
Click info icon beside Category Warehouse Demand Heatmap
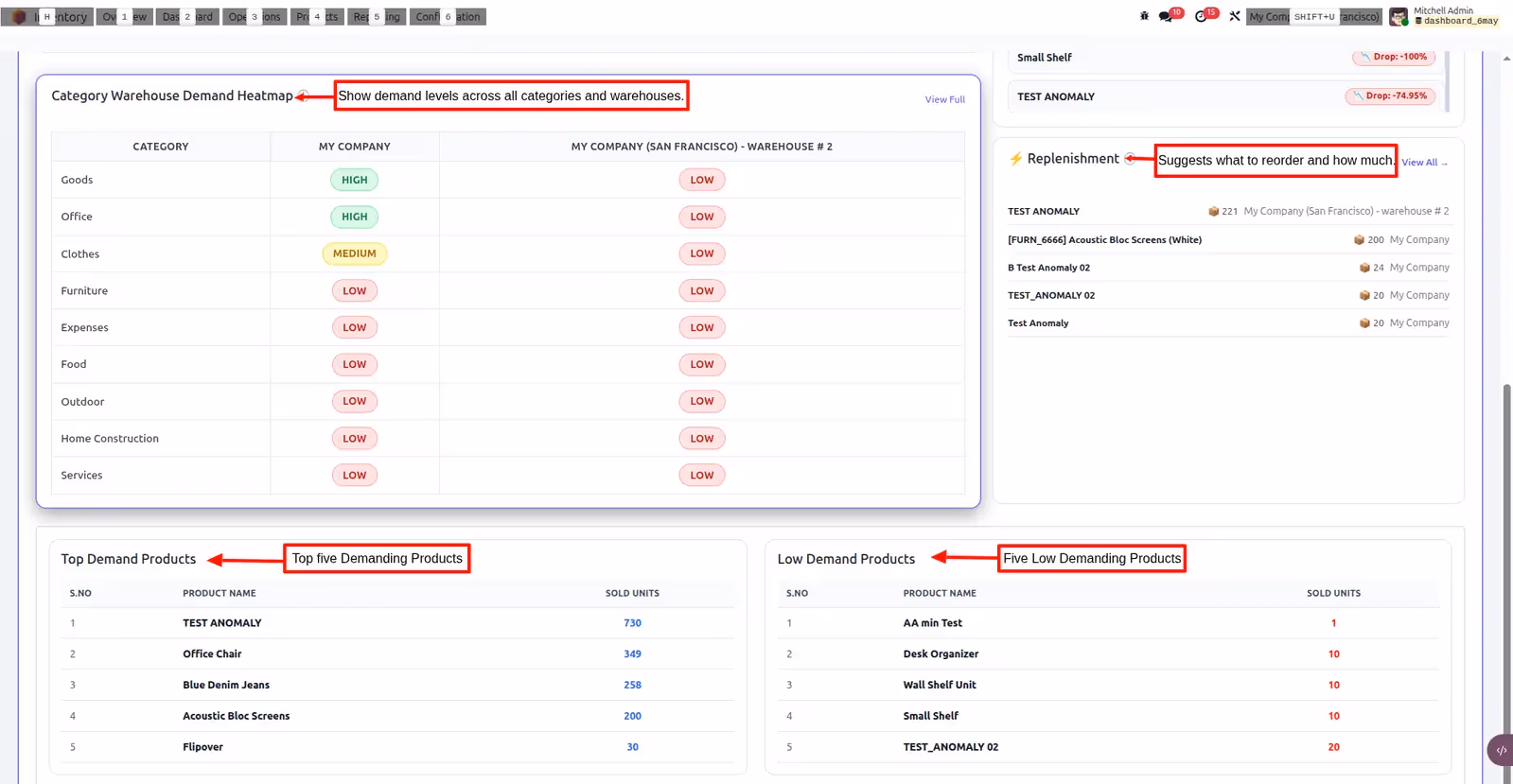pyautogui.click(x=303, y=96)
